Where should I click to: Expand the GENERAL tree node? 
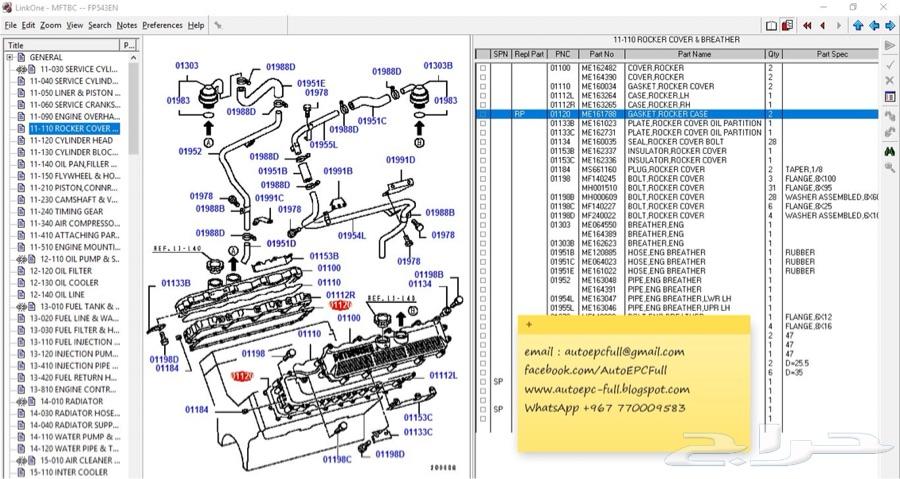click(x=10, y=57)
